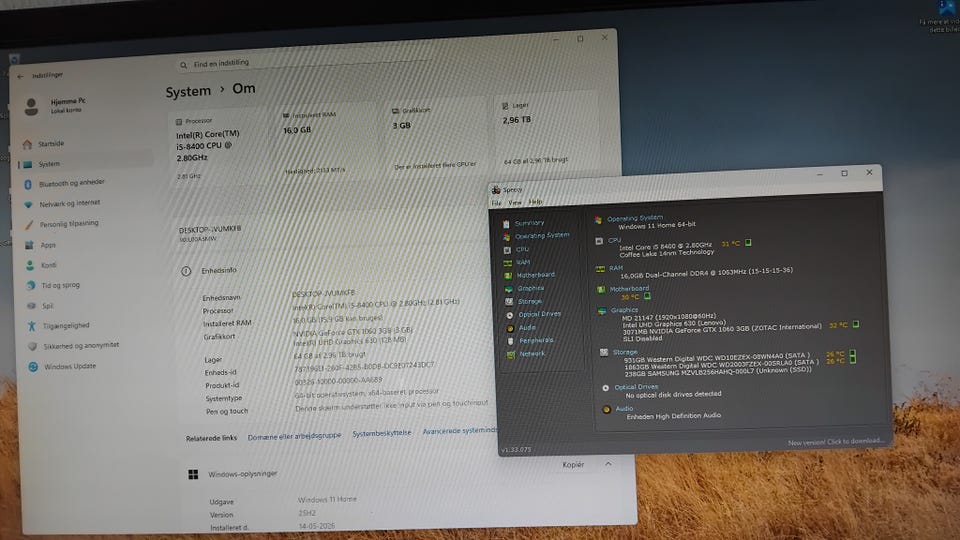Click the Lager storage info card
Viewport: 960px width, 540px height.
pos(545,133)
